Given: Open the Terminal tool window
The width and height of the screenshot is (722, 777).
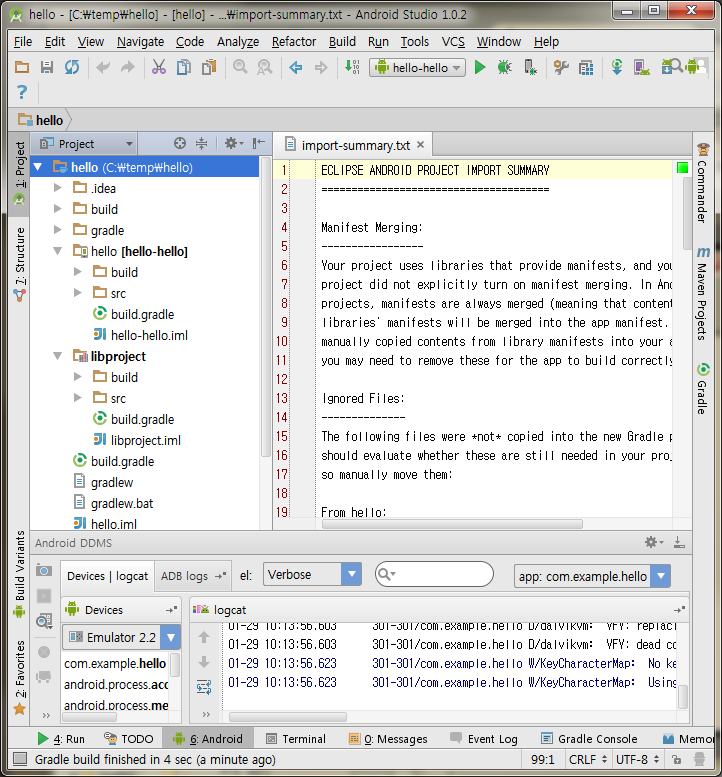Looking at the screenshot, I should pyautogui.click(x=296, y=739).
